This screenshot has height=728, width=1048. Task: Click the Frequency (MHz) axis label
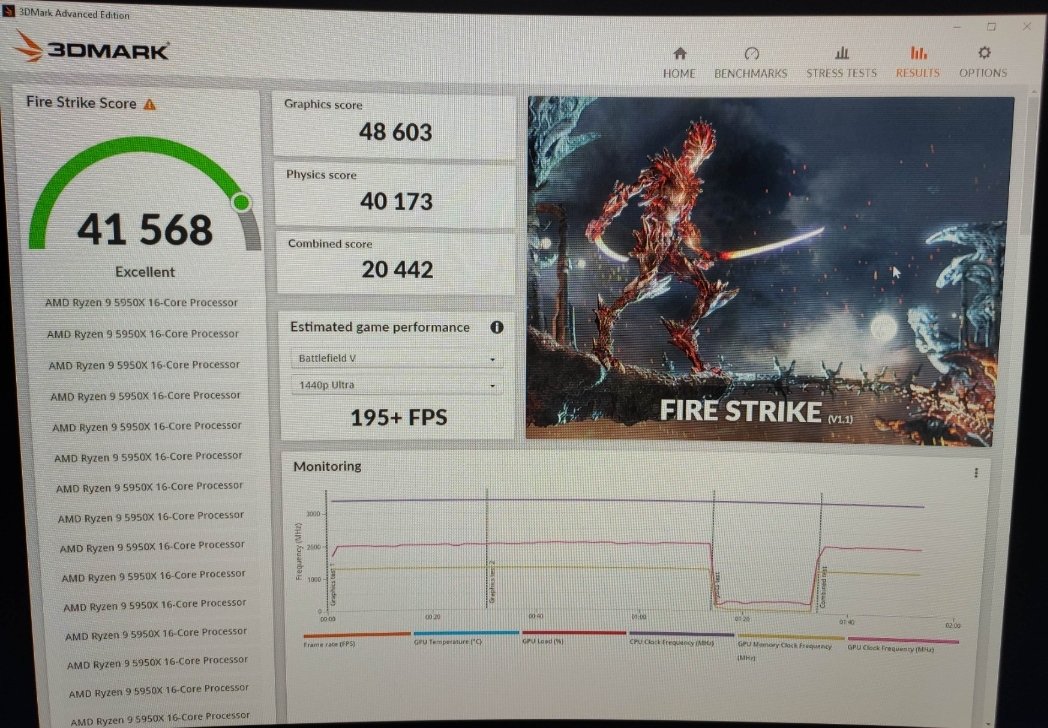[299, 551]
